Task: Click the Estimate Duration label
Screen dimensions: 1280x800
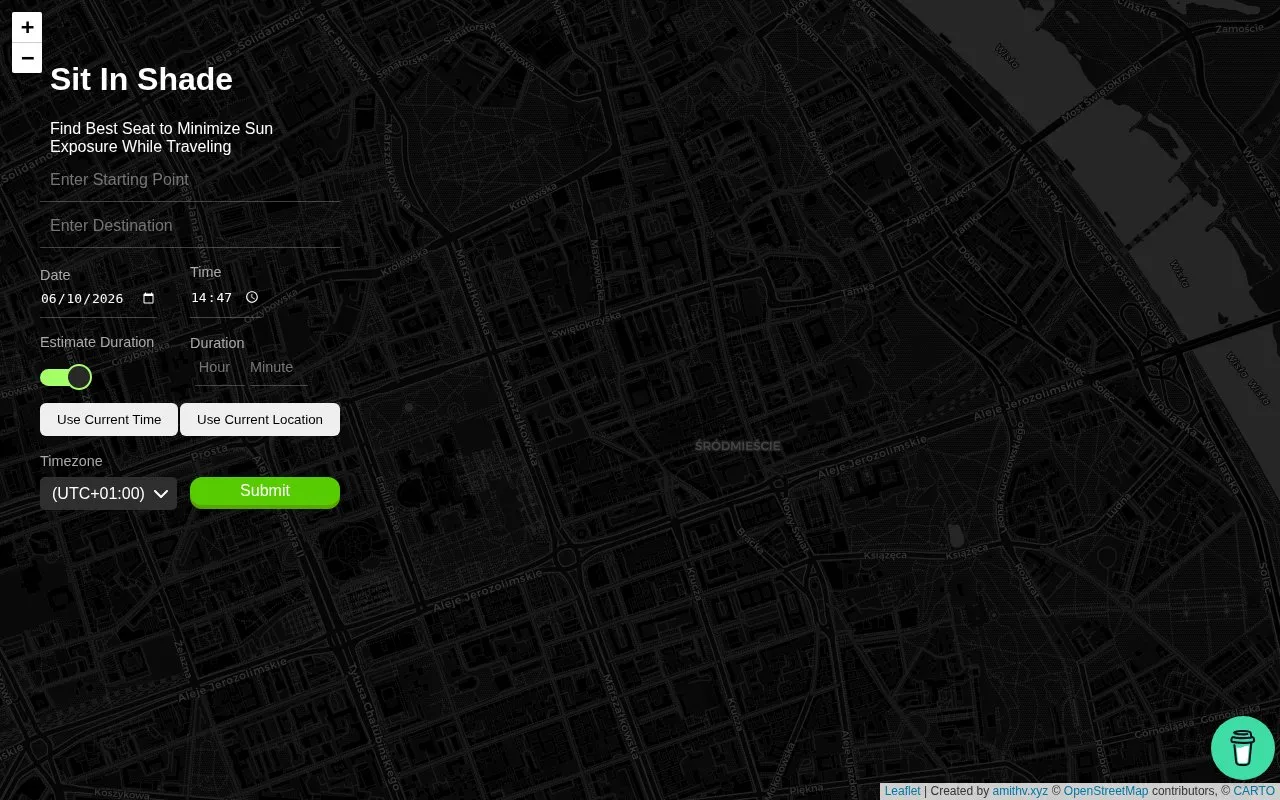Action: pyautogui.click(x=97, y=342)
